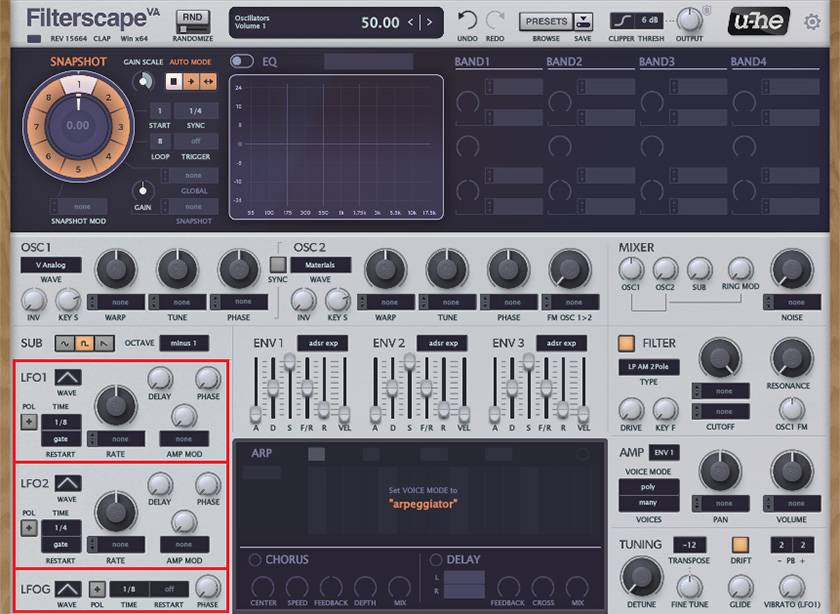Click the LFO1 RATE knob

pyautogui.click(x=115, y=406)
